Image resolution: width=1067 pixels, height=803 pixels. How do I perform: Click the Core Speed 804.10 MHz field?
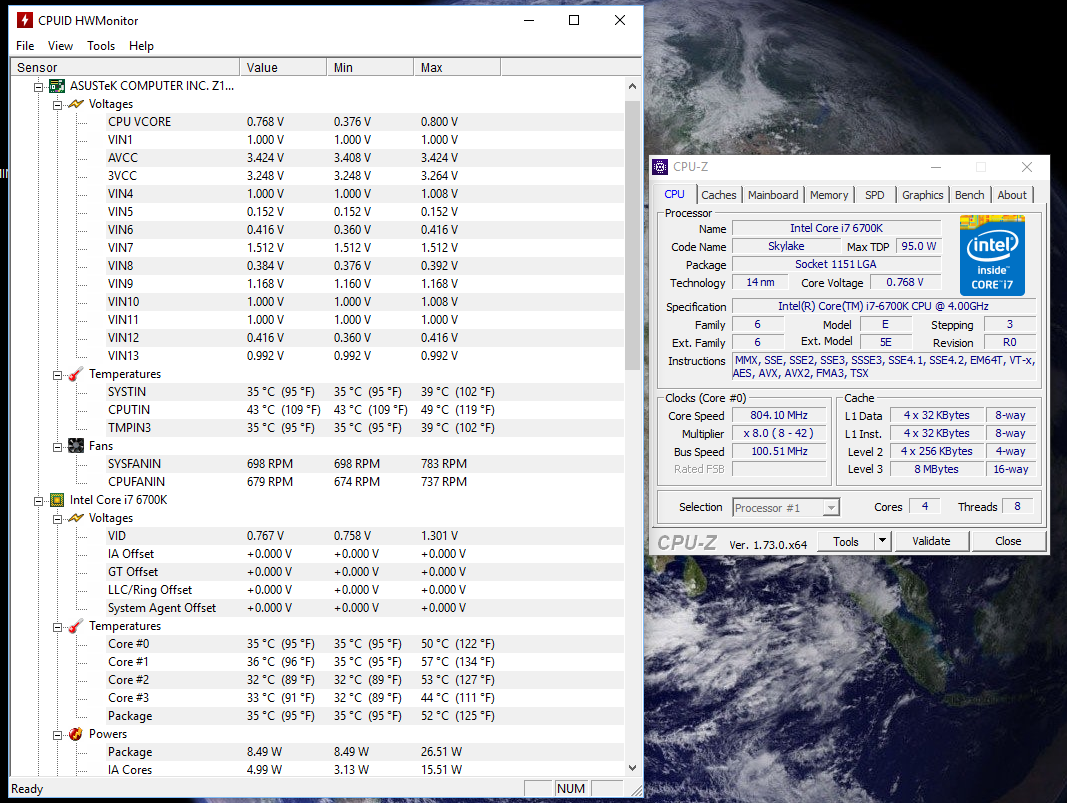tap(779, 415)
